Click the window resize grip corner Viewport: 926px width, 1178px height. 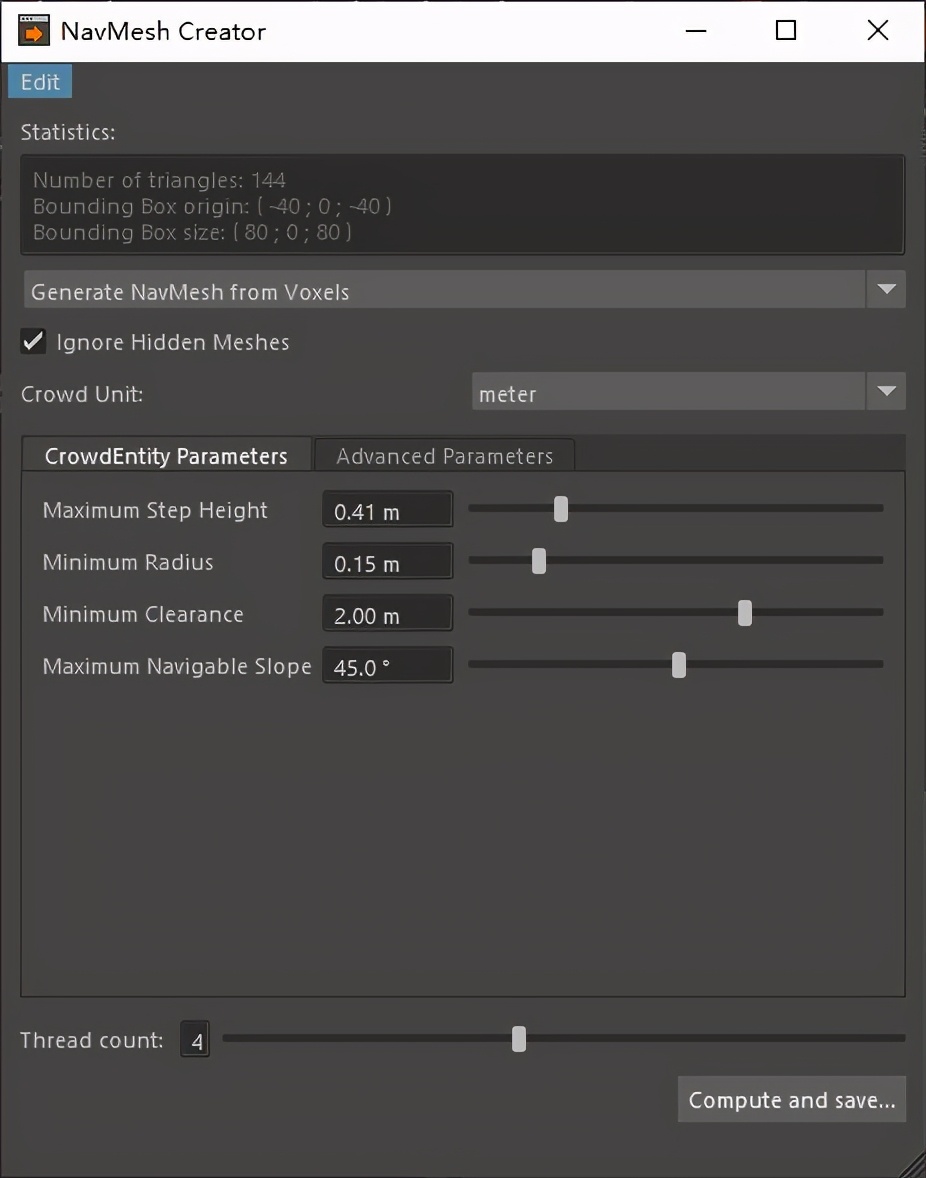914,1166
